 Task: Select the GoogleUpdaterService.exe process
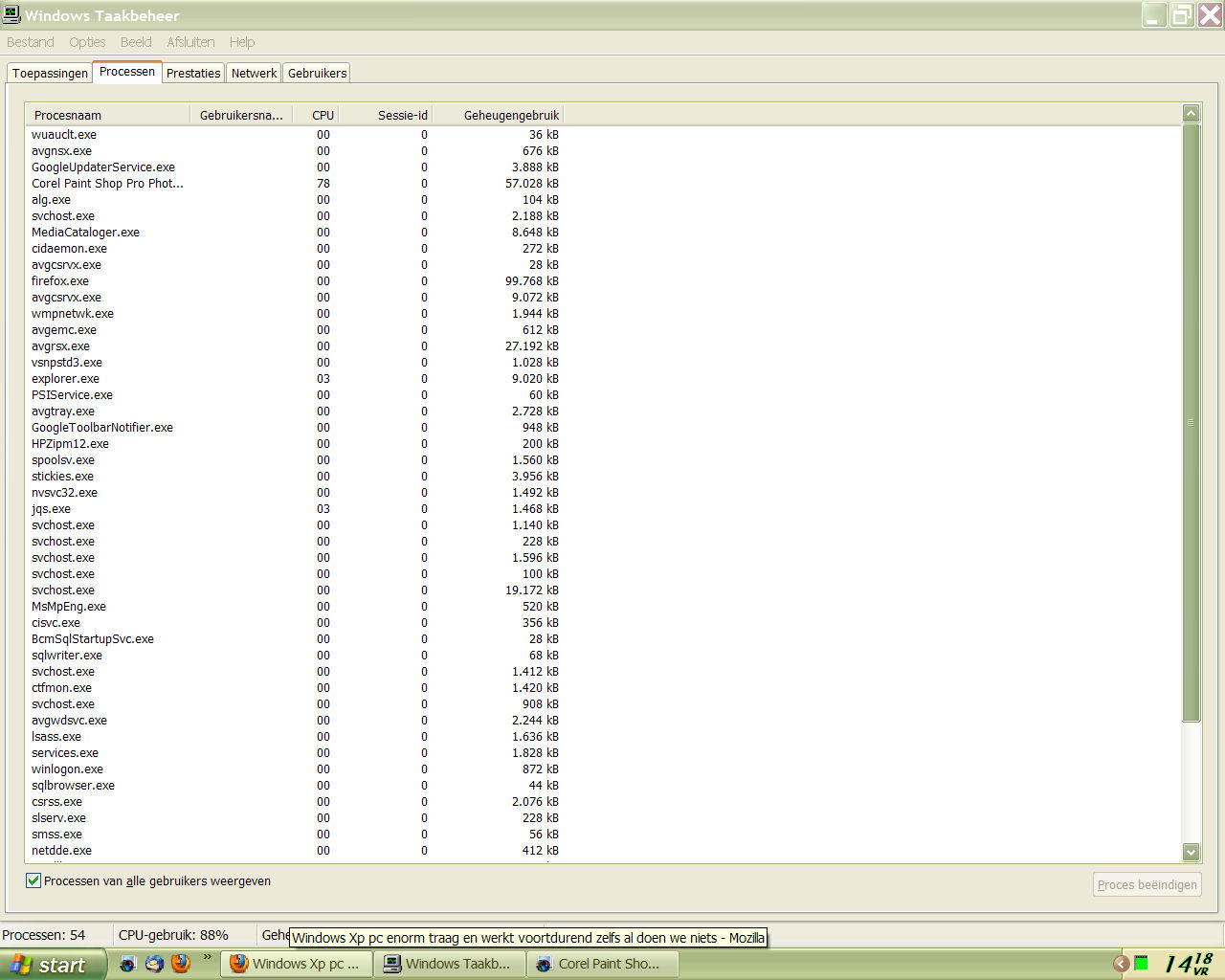295,167
